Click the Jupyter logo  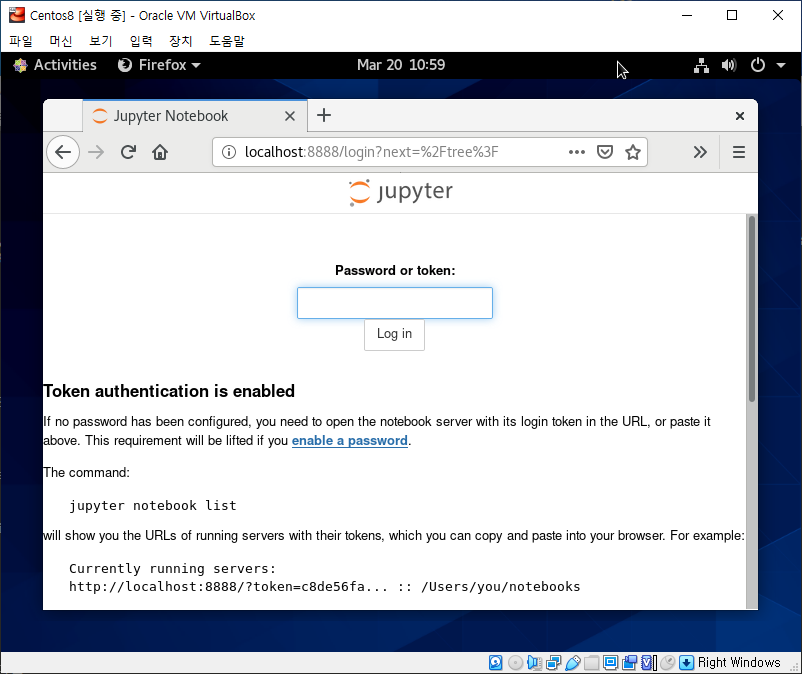[x=400, y=193]
